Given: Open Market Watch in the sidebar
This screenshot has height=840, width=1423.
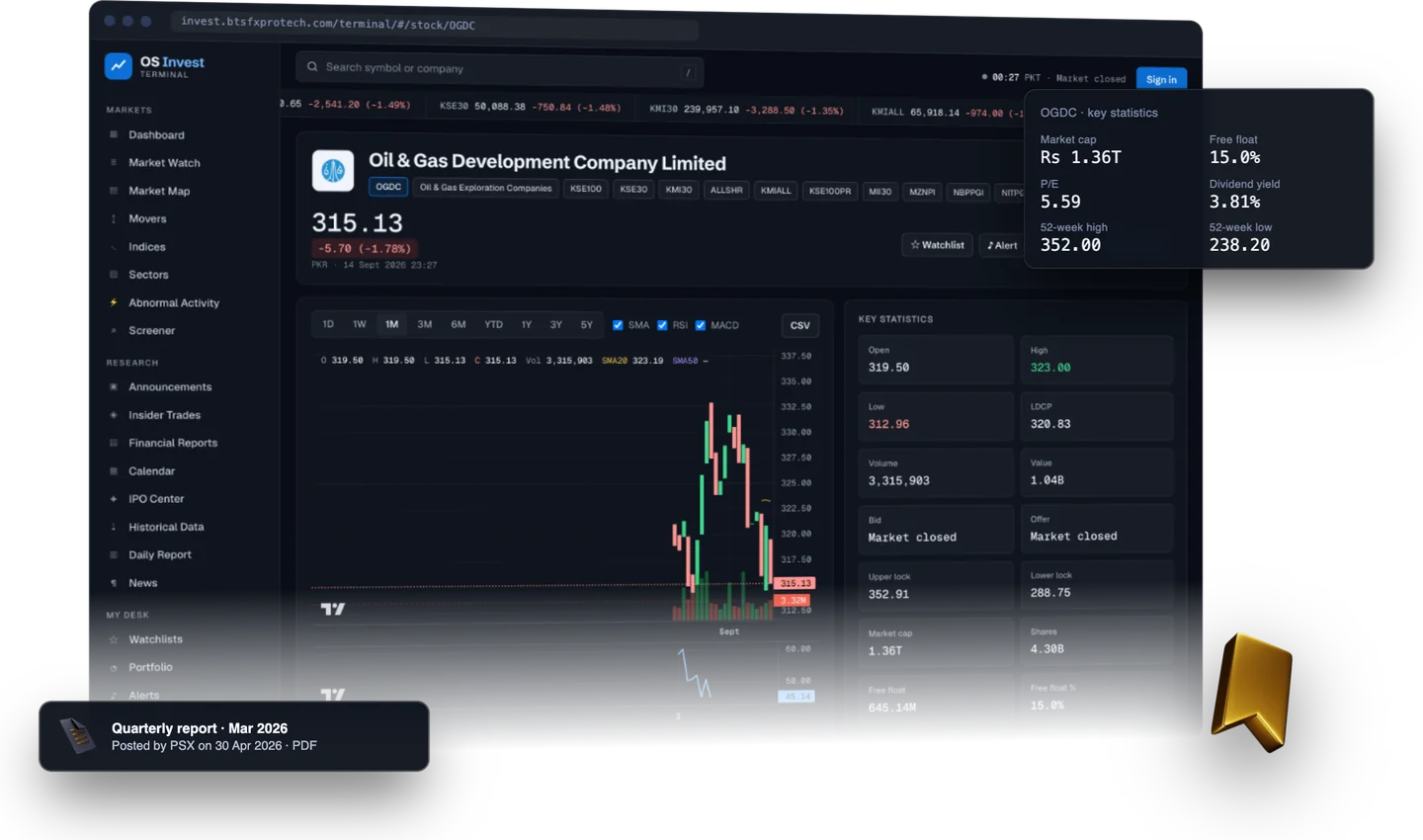Looking at the screenshot, I should coord(164,162).
